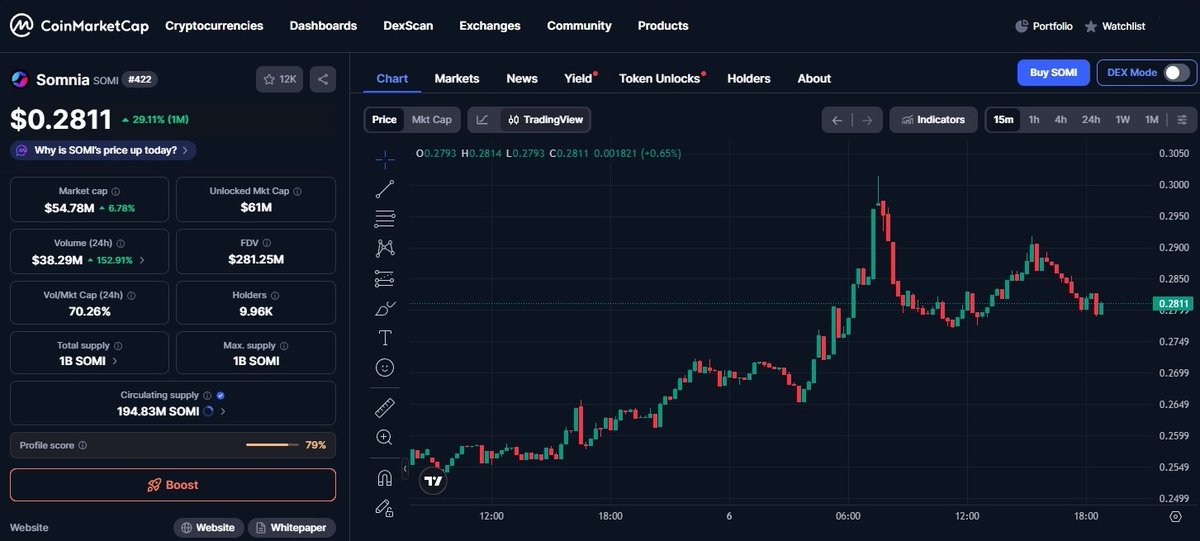Open DexScan in top navigation

[x=408, y=26]
